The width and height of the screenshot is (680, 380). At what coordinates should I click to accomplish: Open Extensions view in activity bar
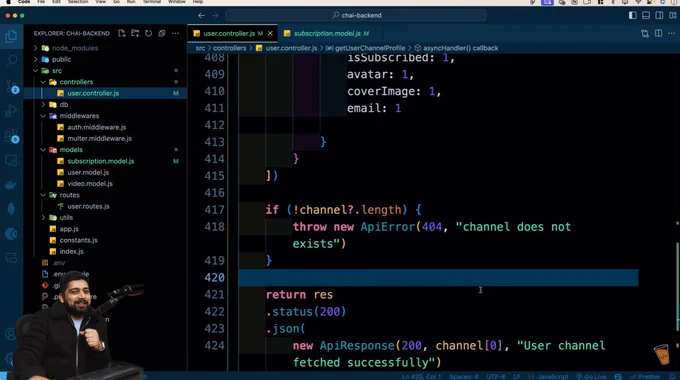(11, 136)
